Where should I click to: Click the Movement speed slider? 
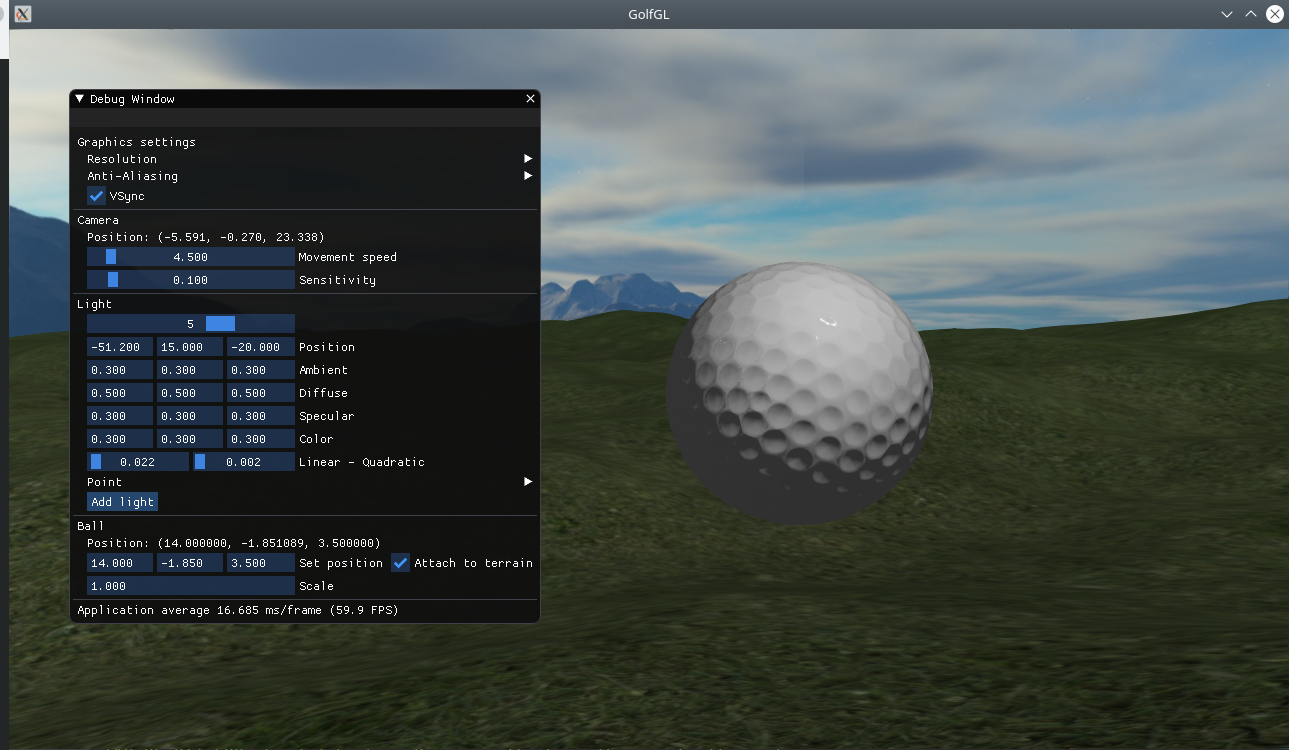pos(191,257)
